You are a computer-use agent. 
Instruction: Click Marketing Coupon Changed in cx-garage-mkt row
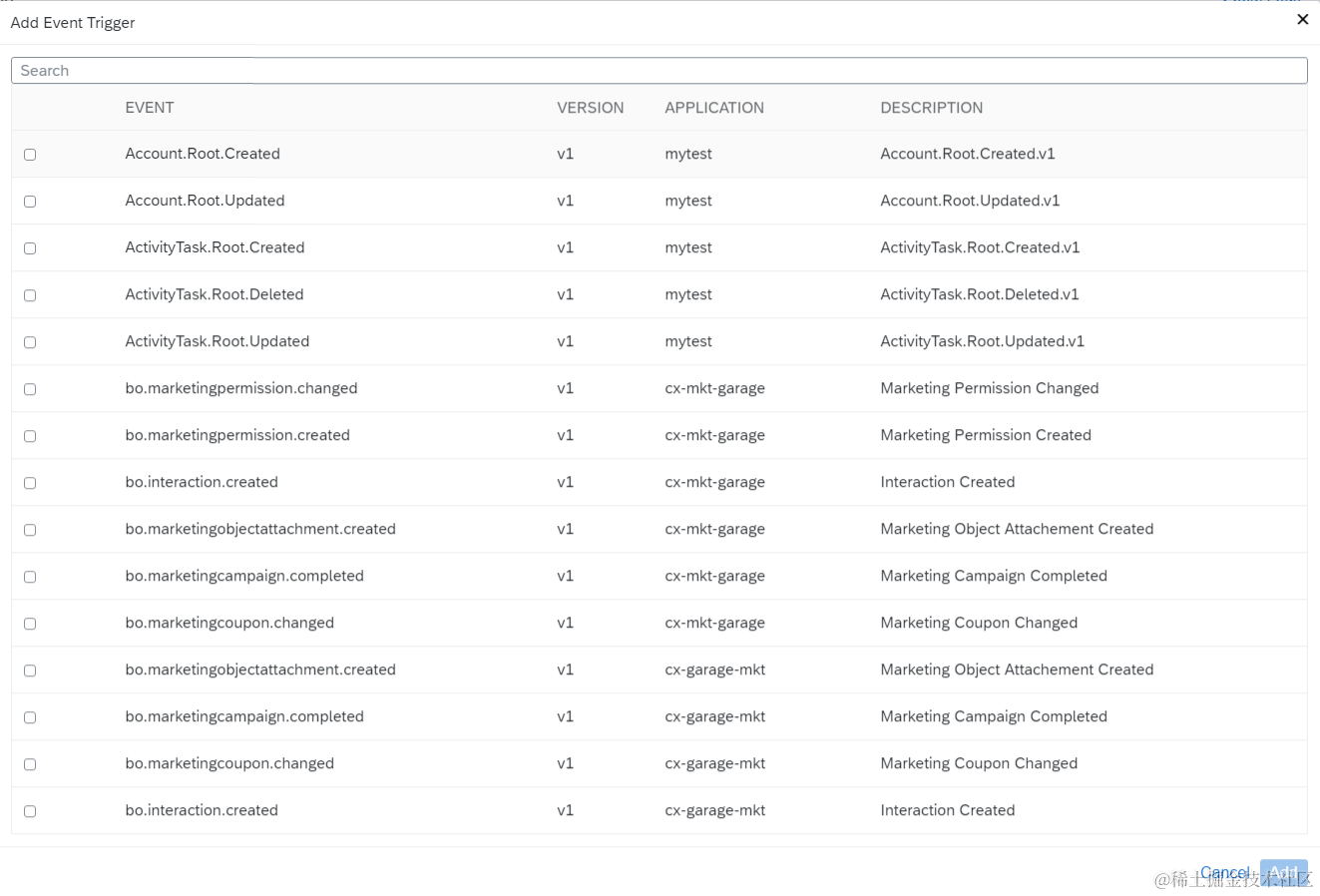pos(979,763)
